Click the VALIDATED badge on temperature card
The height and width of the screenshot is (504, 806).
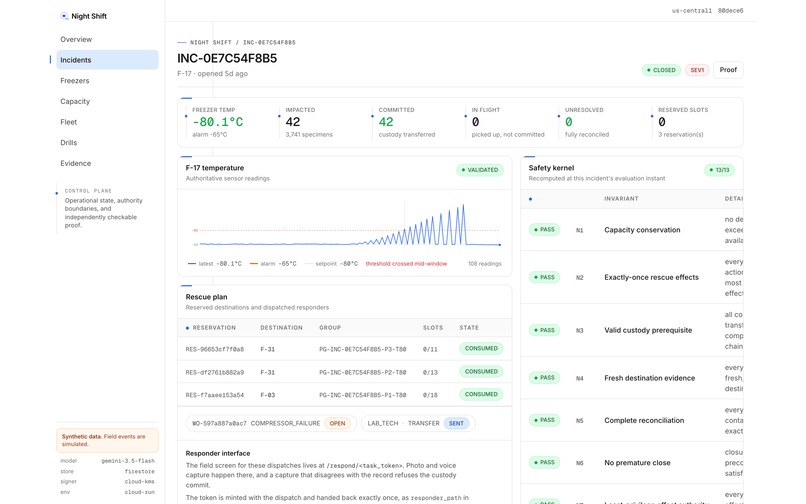480,170
